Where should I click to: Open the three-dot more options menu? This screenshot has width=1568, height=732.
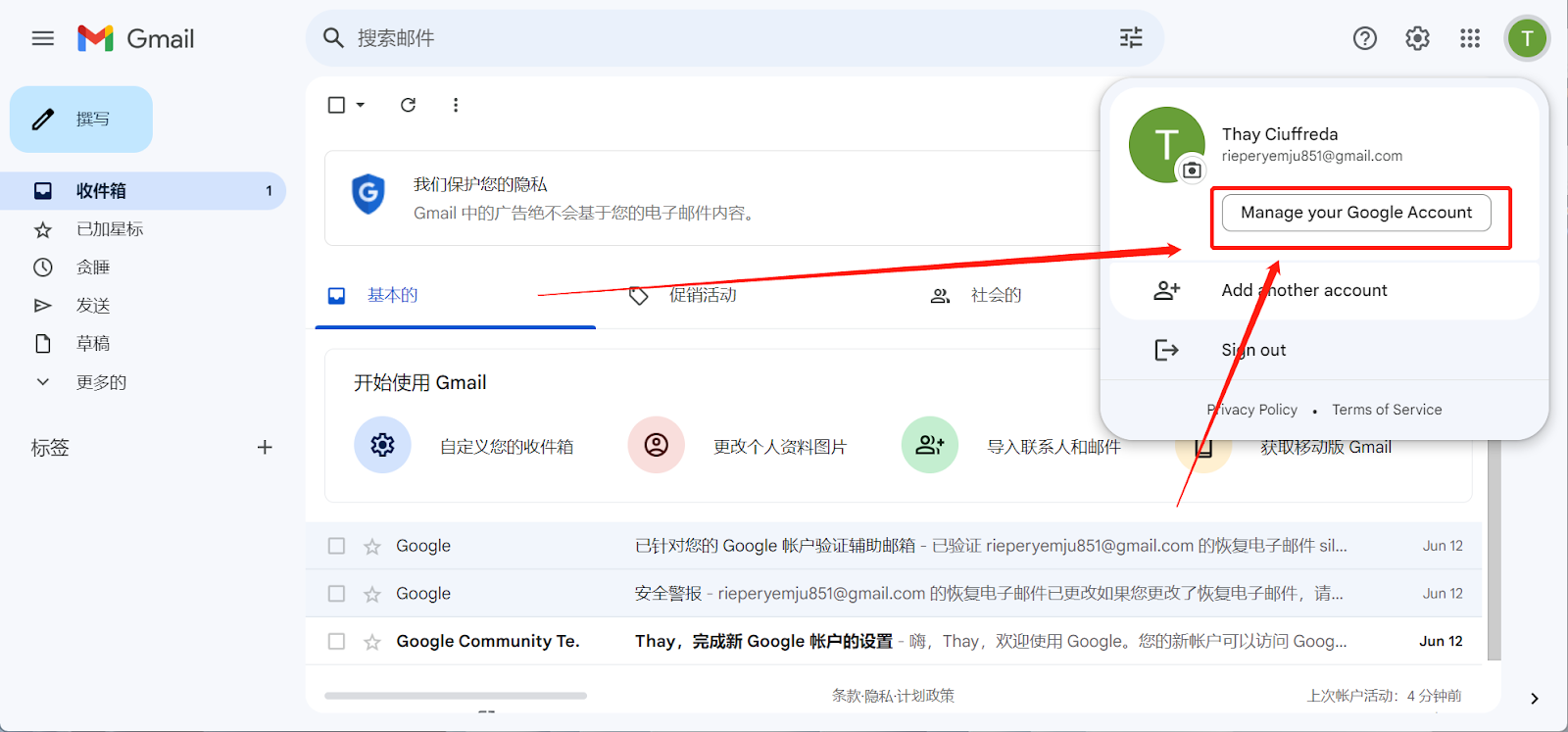coord(456,105)
